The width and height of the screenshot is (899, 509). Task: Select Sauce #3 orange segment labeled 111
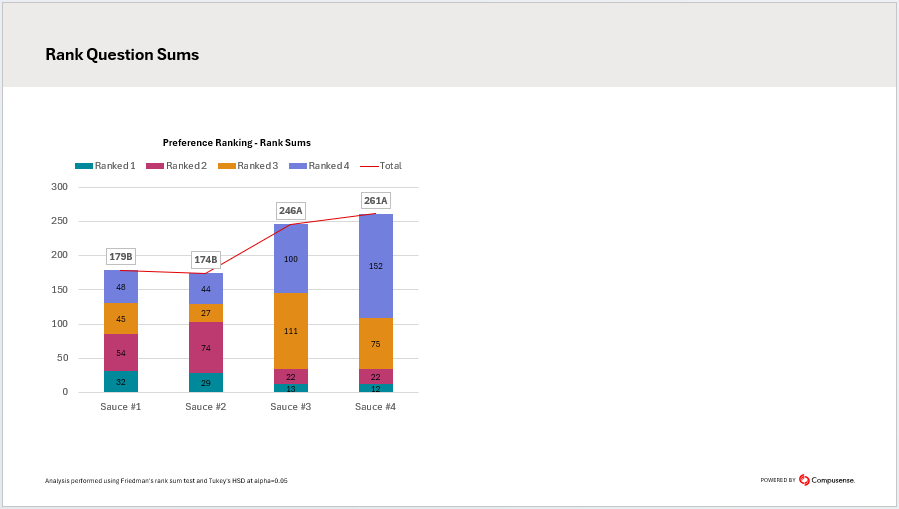click(x=291, y=331)
